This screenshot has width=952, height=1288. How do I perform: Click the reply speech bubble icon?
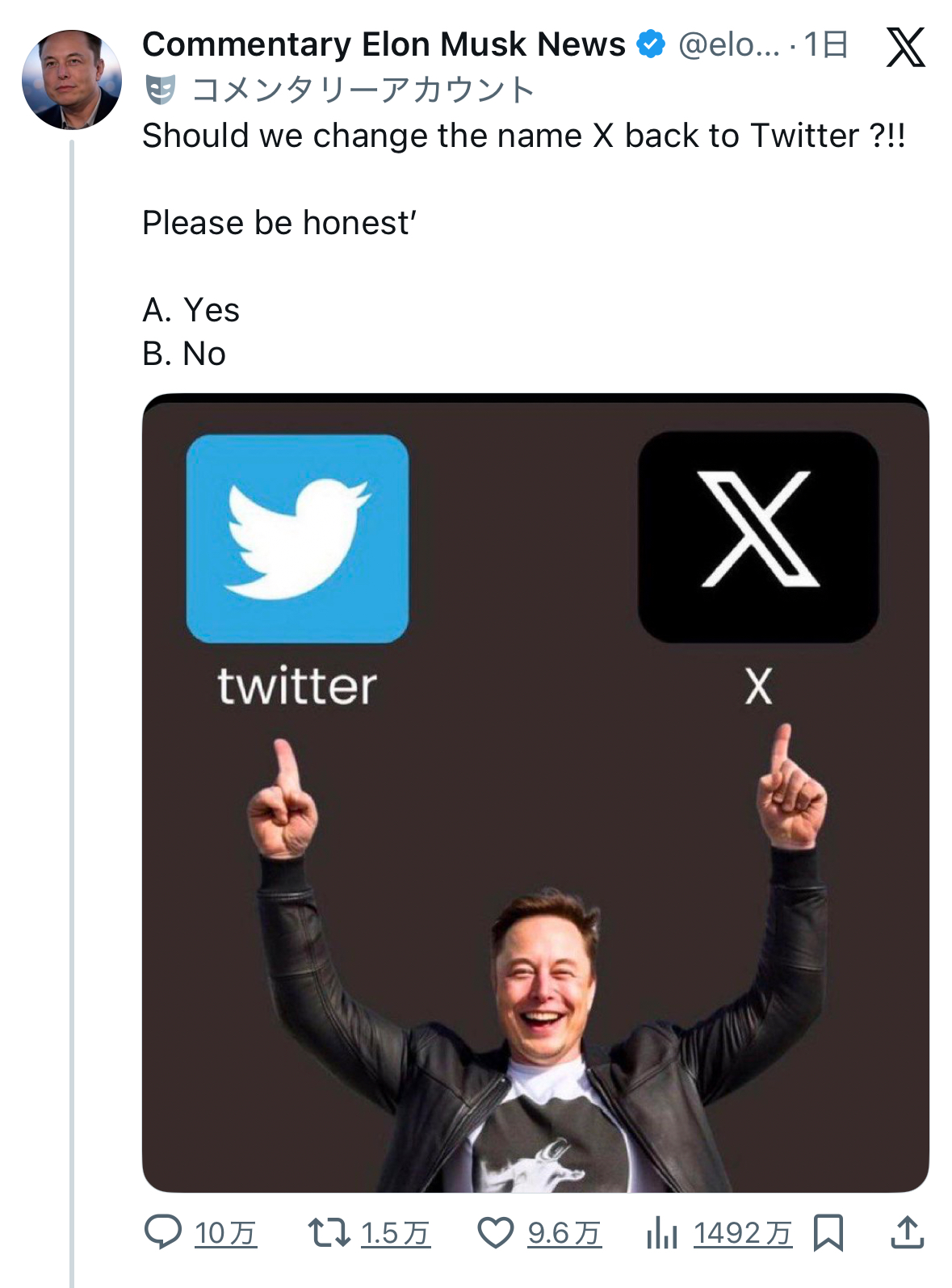click(x=162, y=1232)
